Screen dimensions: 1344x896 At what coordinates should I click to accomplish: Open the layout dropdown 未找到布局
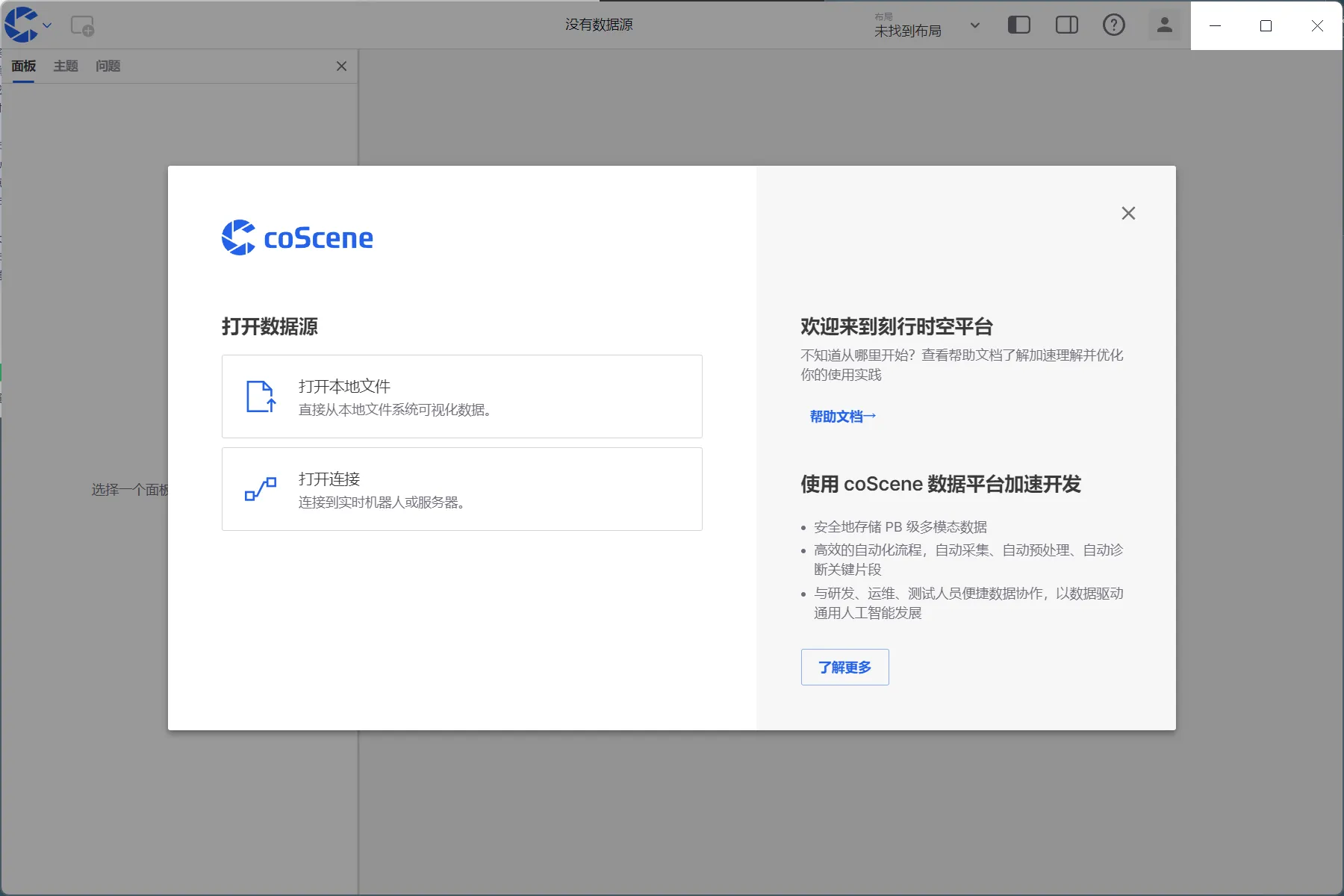(927, 25)
